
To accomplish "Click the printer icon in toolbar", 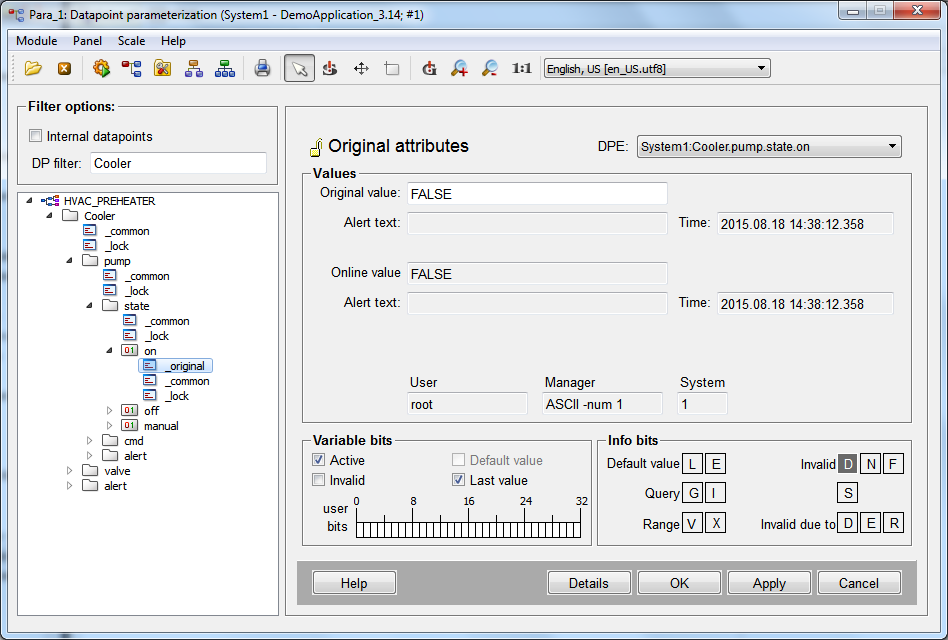I will 262,69.
